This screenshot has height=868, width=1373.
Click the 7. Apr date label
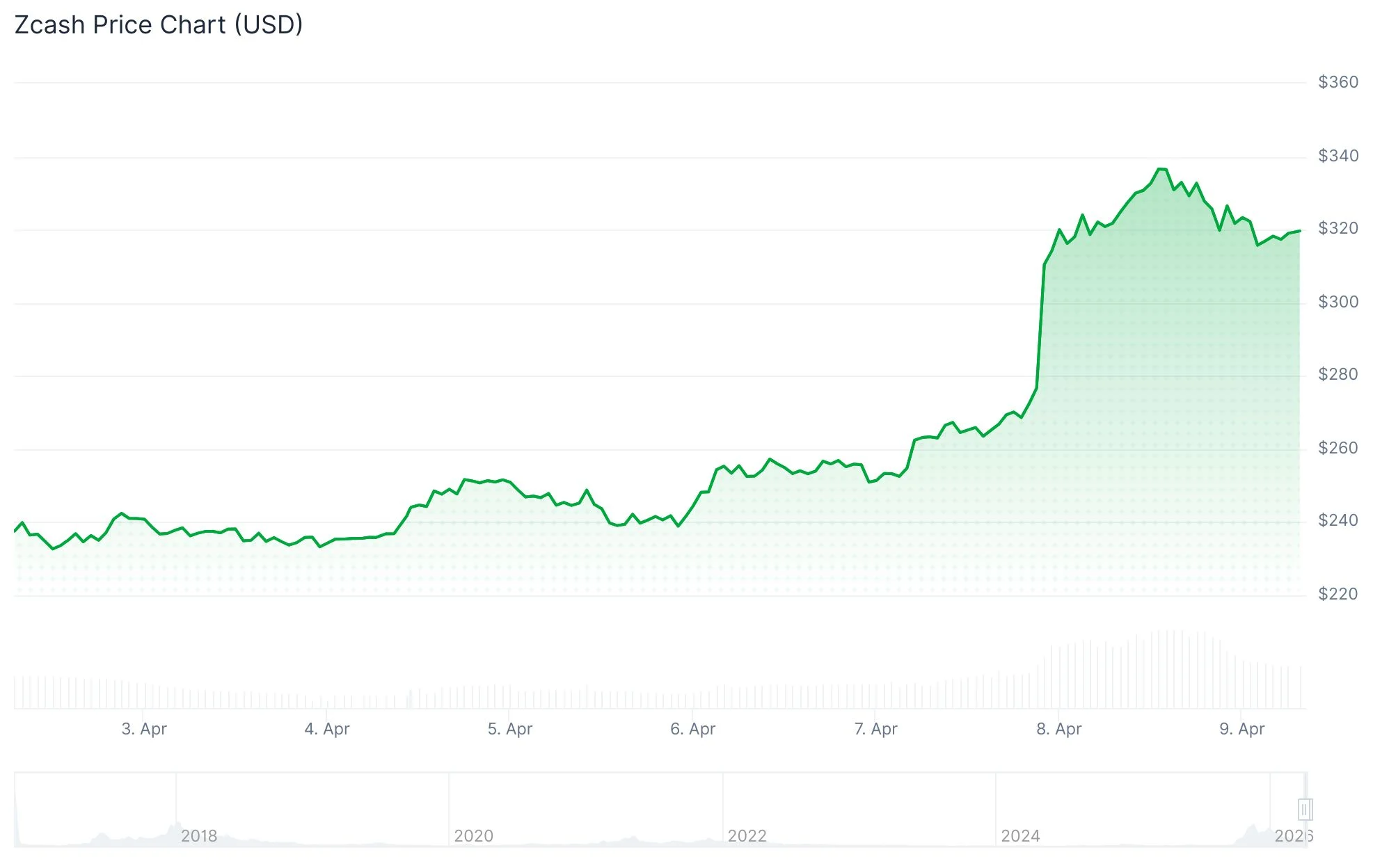875,729
